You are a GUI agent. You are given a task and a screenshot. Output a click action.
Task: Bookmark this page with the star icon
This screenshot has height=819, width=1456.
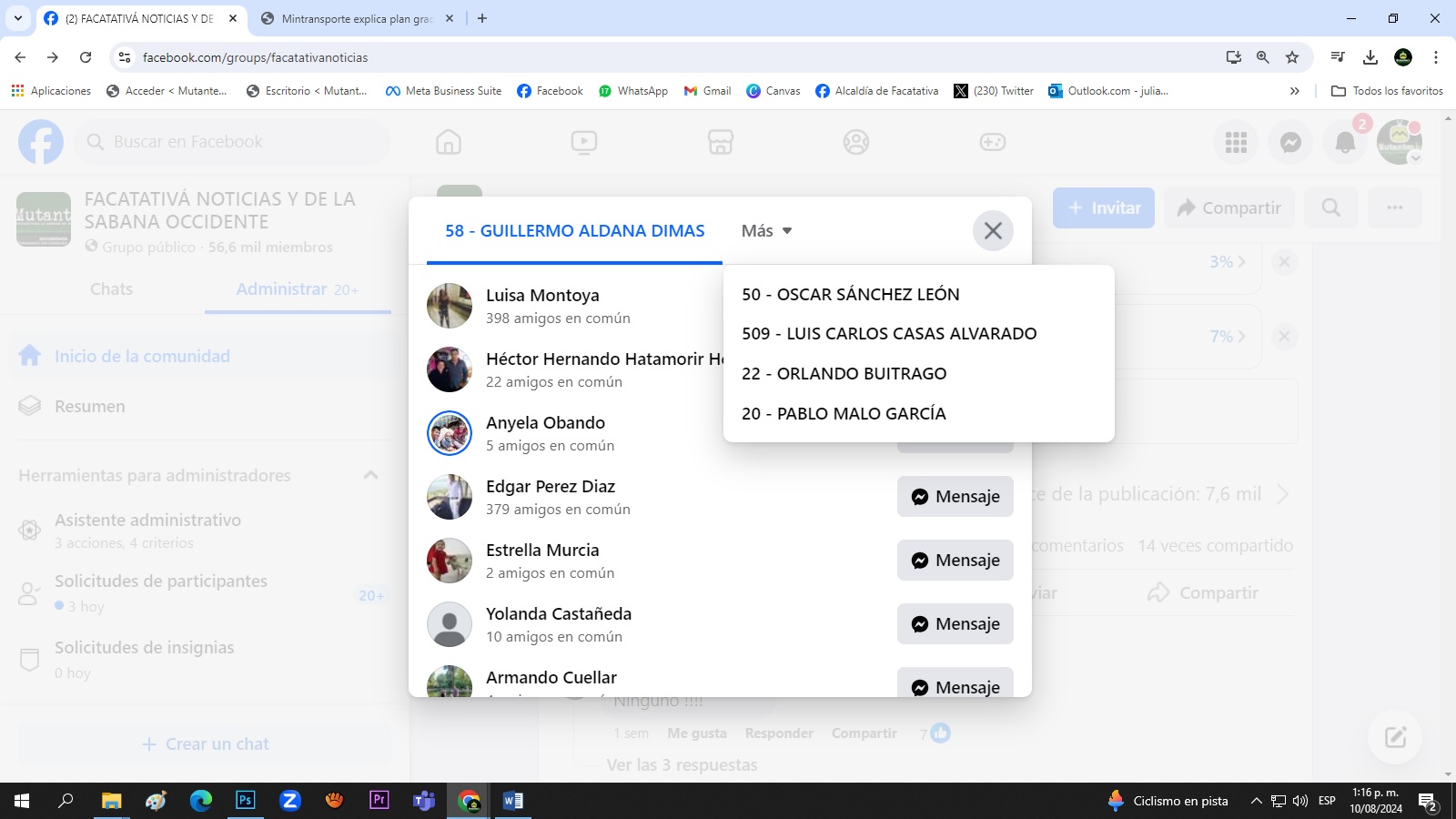click(x=1292, y=57)
